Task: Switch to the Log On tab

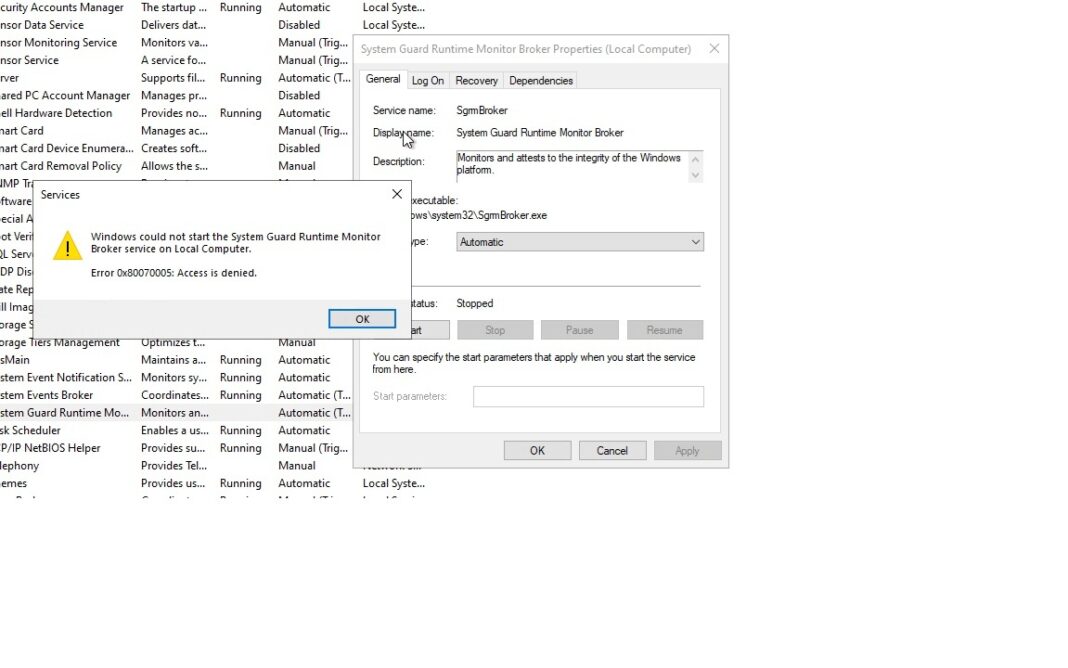Action: [427, 80]
